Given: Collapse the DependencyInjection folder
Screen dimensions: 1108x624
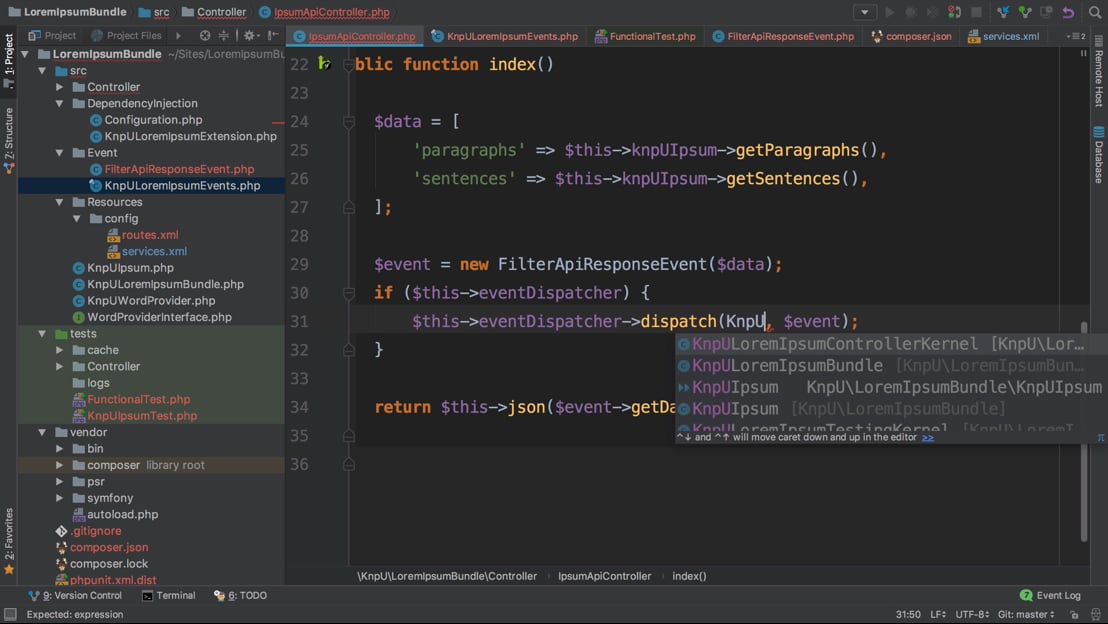Looking at the screenshot, I should pyautogui.click(x=60, y=103).
